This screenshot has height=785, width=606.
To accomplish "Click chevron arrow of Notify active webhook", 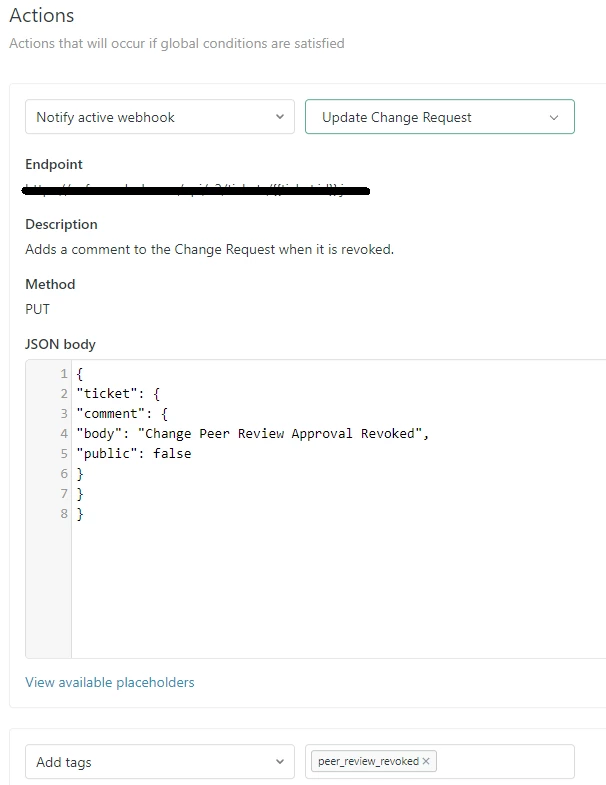I will [x=279, y=117].
